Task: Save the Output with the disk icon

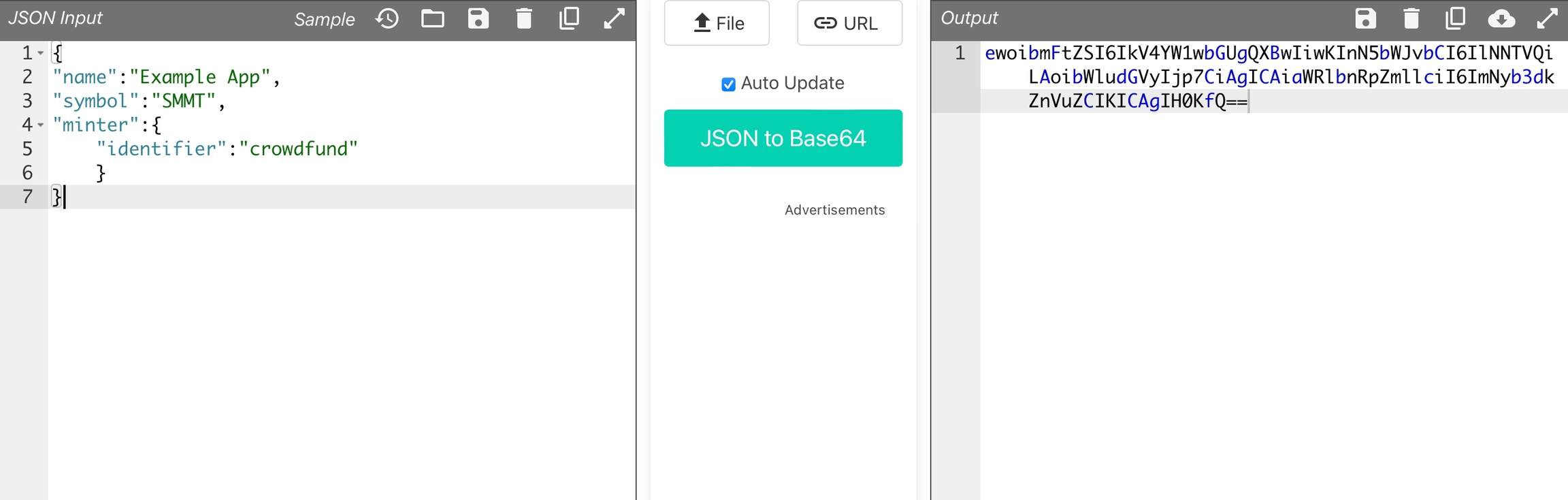Action: [1365, 18]
